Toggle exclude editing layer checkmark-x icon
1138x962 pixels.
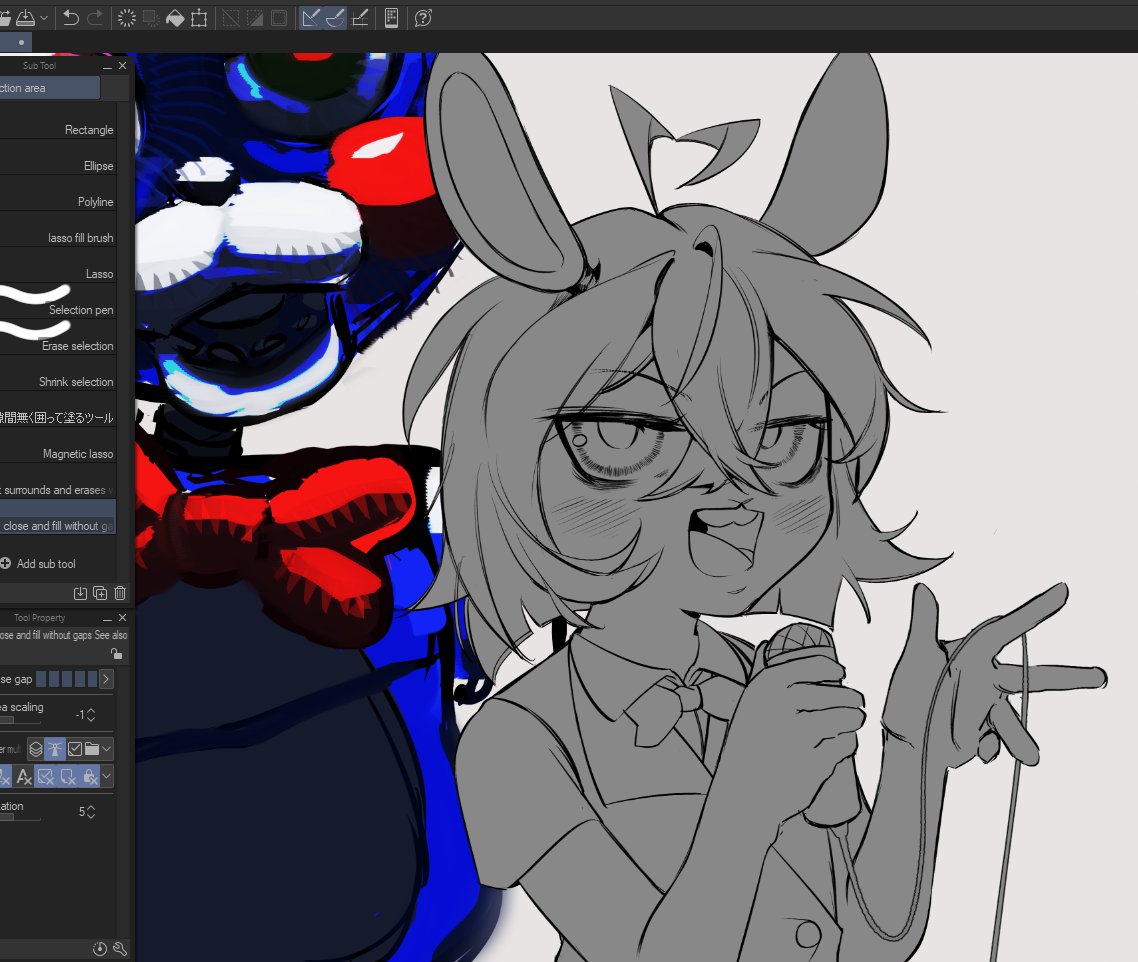coord(45,776)
